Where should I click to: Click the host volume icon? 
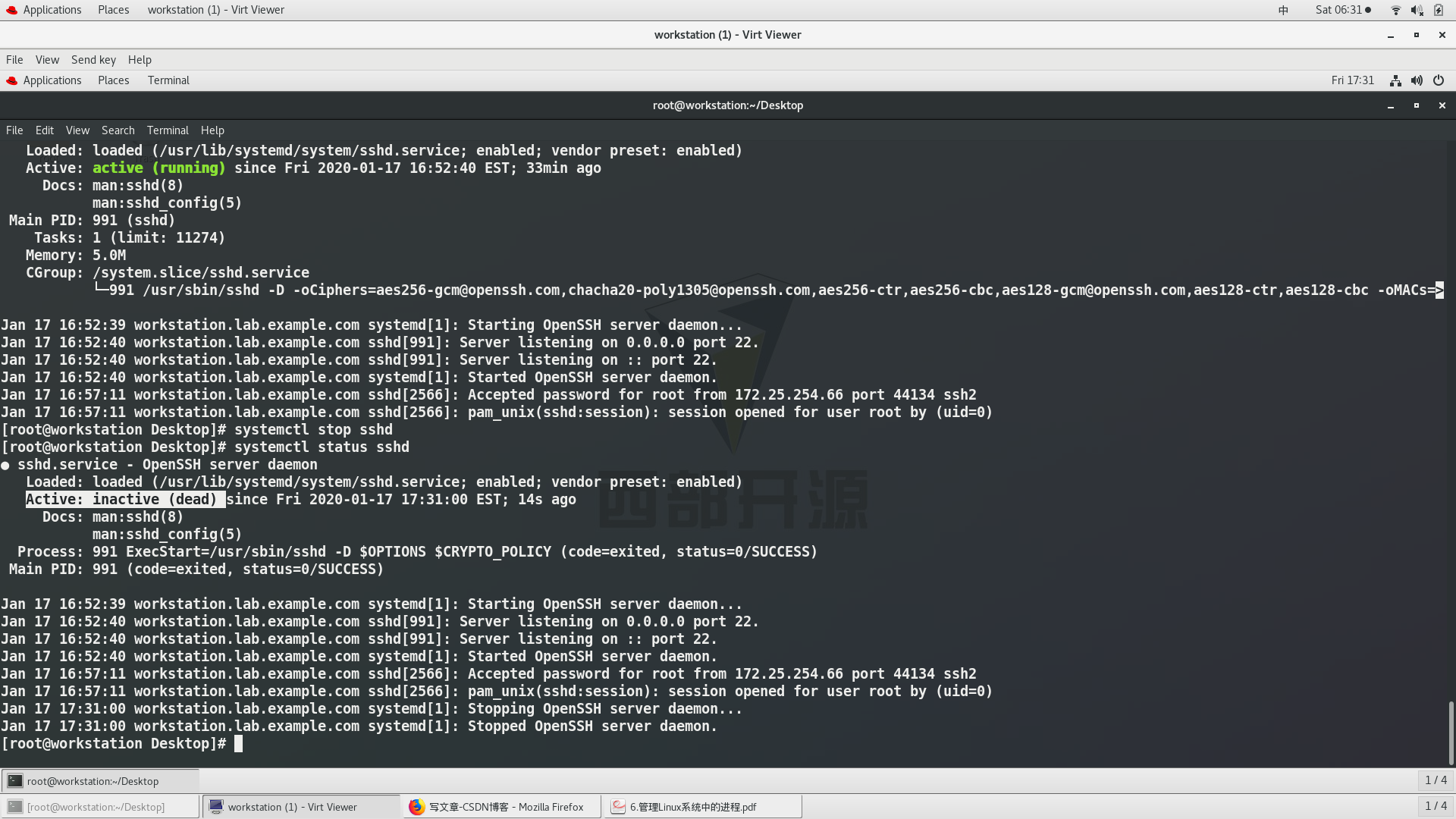[x=1417, y=10]
